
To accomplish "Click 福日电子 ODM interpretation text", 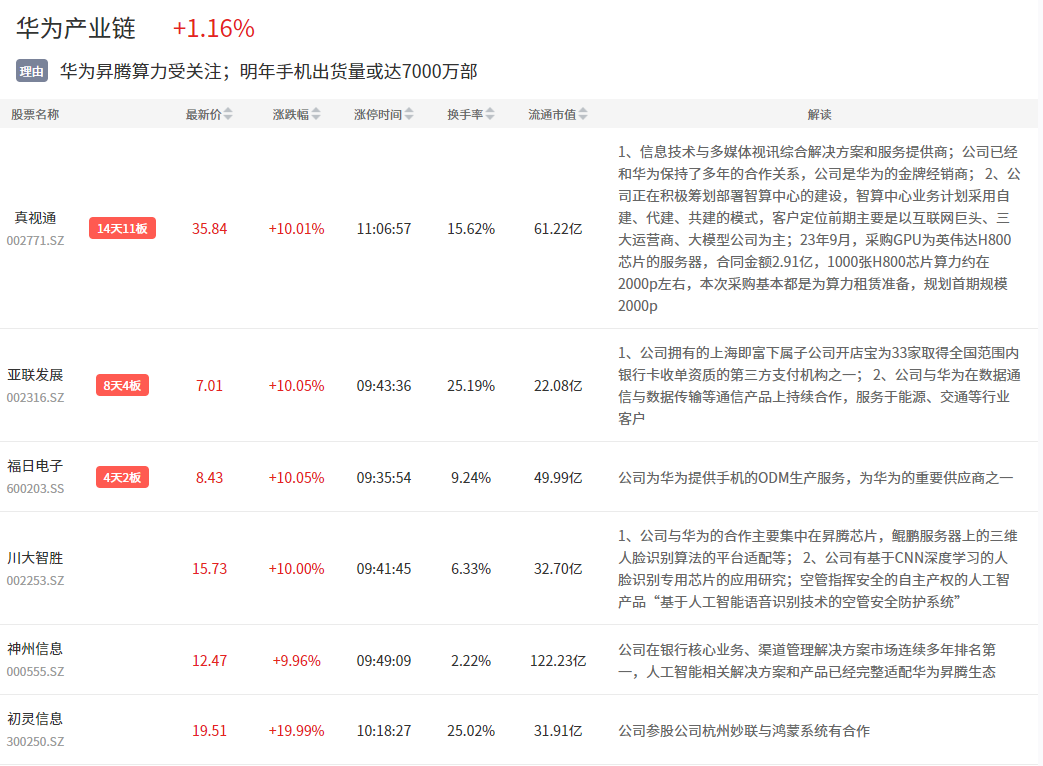I will 816,477.
